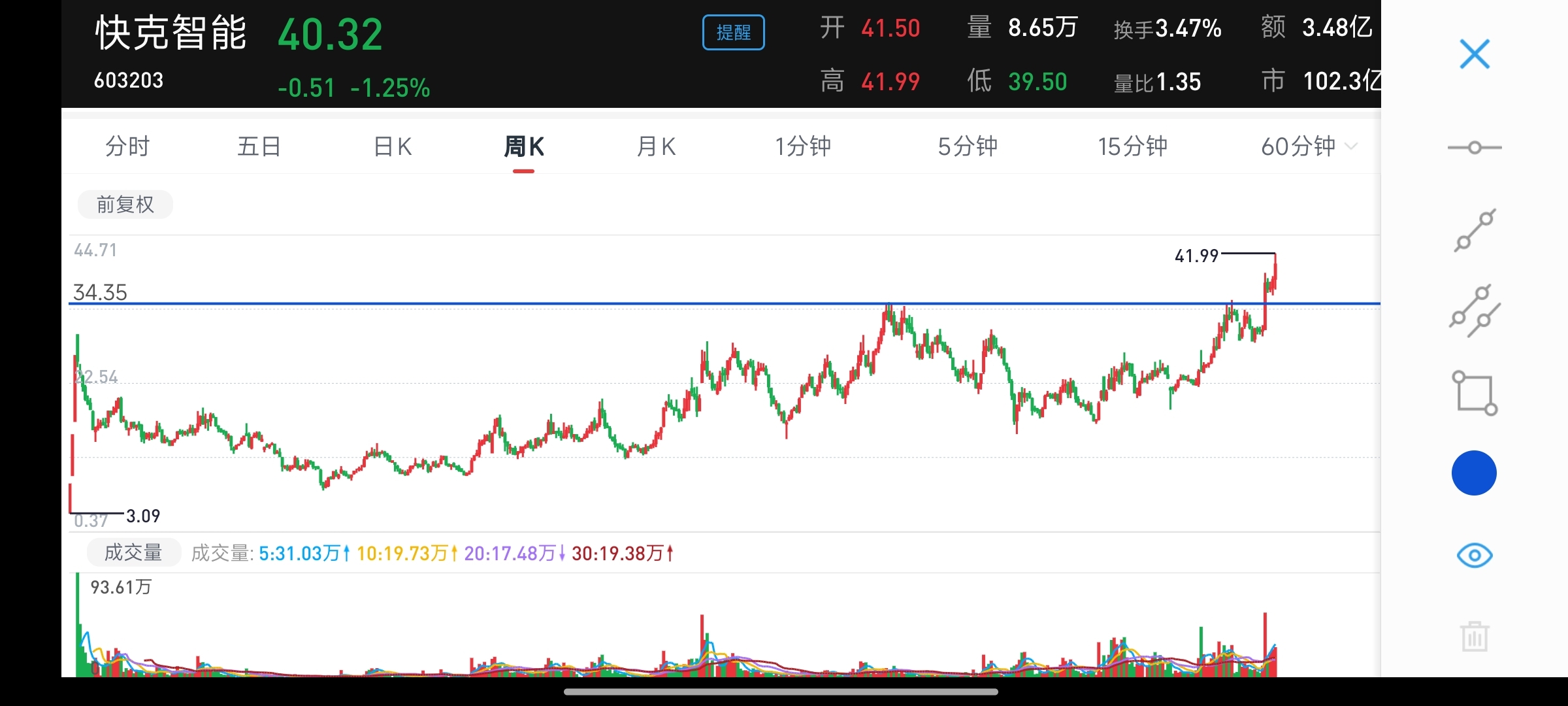The width and height of the screenshot is (1568, 706).
Task: Tap the 41.99 high price marker
Action: pyautogui.click(x=1196, y=256)
